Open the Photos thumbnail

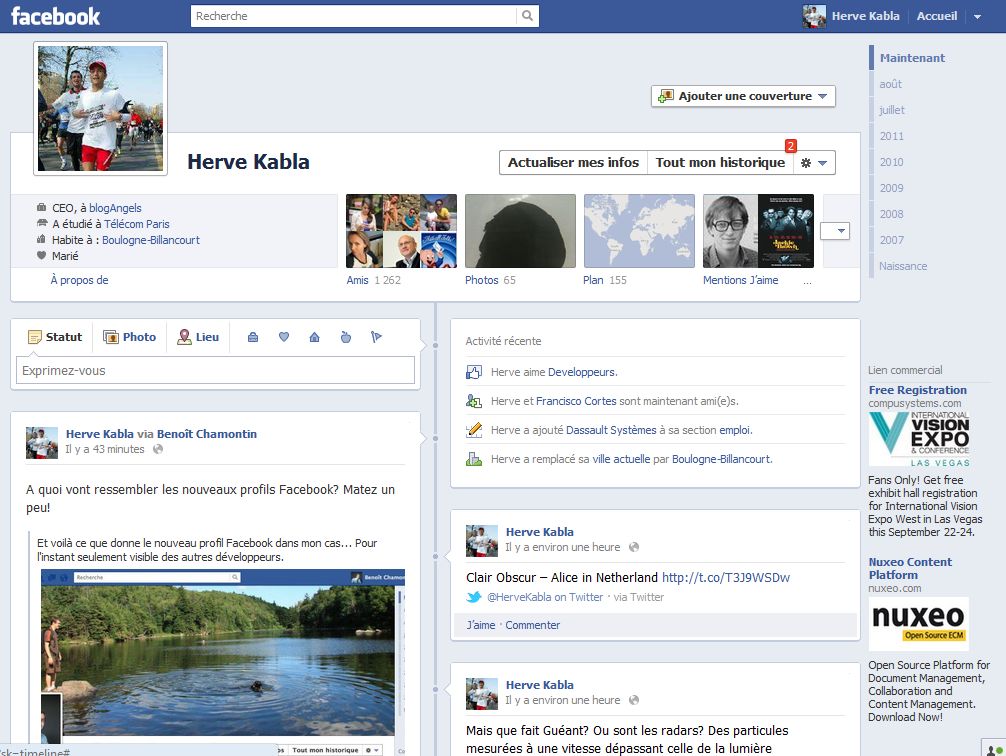[520, 231]
